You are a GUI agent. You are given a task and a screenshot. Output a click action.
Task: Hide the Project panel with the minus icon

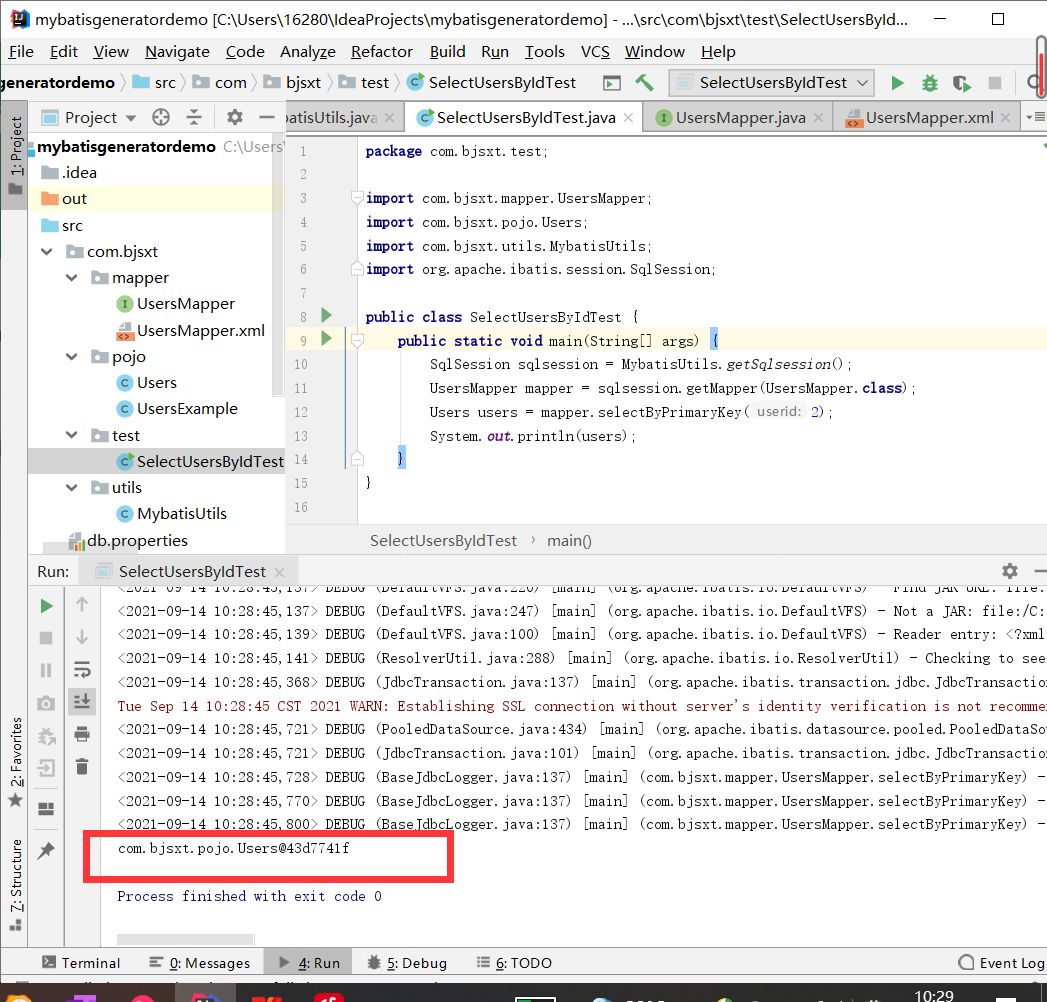pyautogui.click(x=266, y=117)
